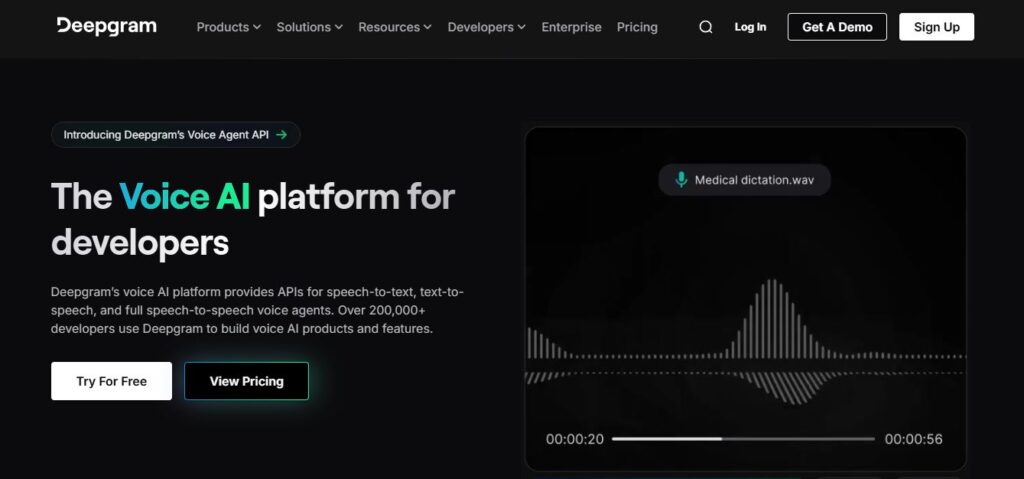Image resolution: width=1024 pixels, height=479 pixels.
Task: Click the Sign Up button
Action: [x=936, y=27]
